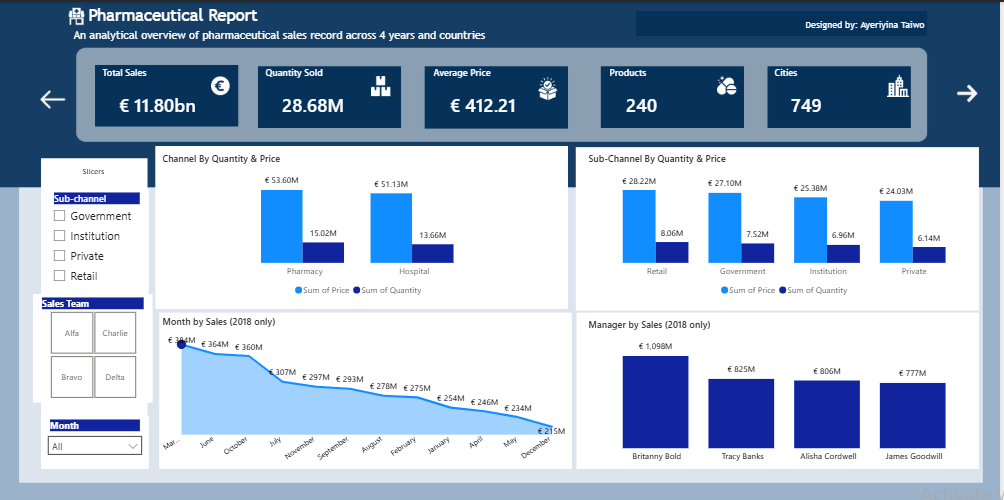Click the pharmacy icon beside report title
The image size is (1004, 500).
pos(76,15)
